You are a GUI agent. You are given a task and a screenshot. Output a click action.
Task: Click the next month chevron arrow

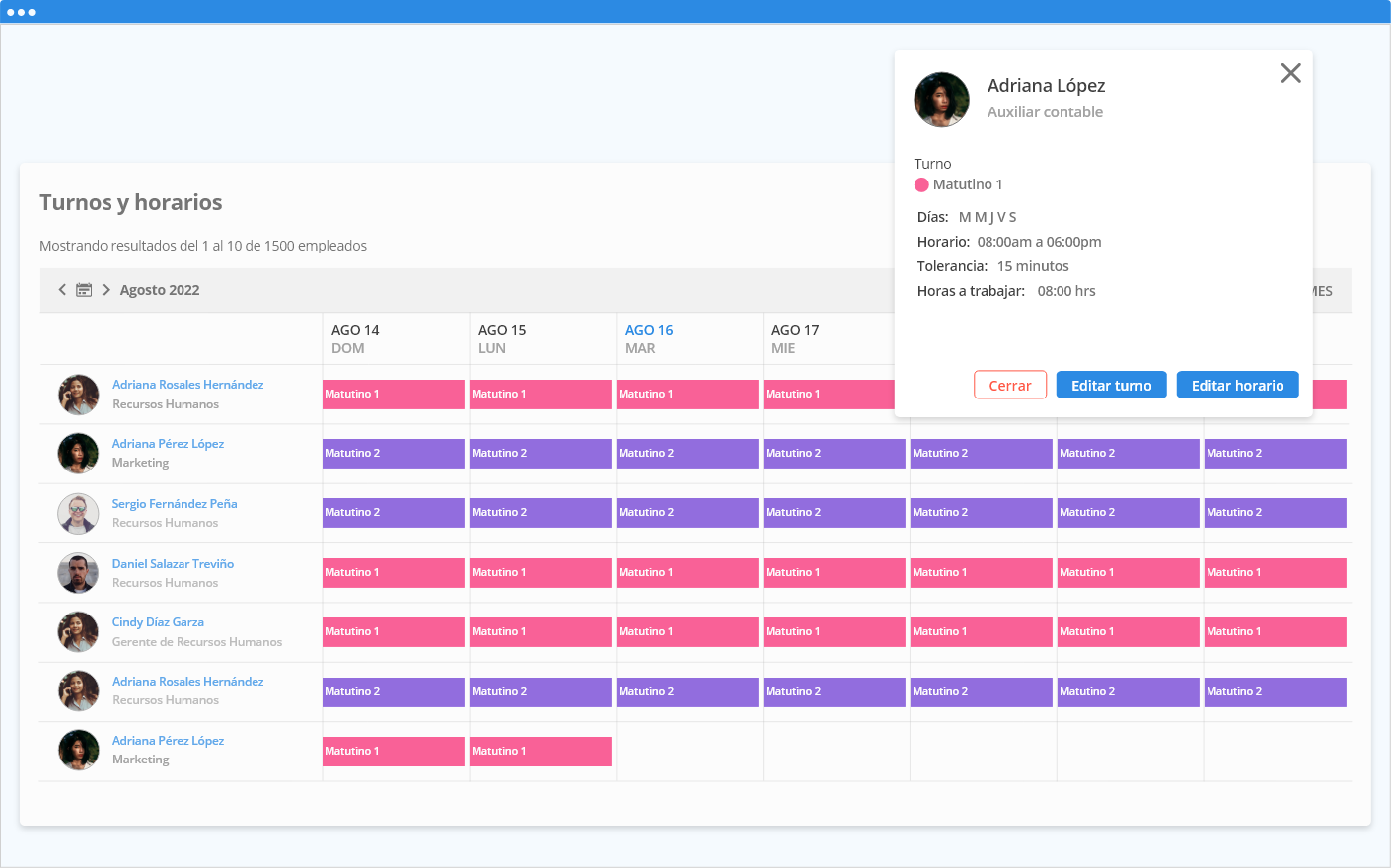point(106,290)
